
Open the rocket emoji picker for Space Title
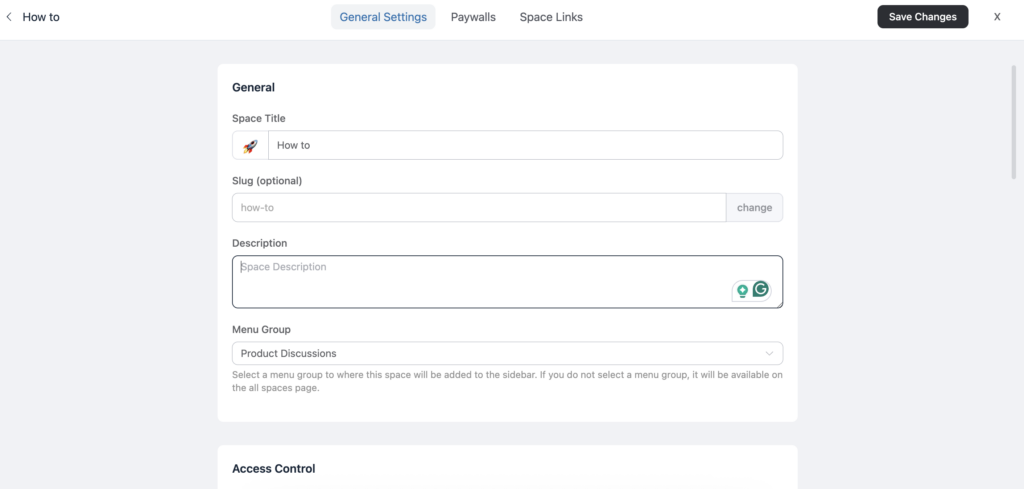(250, 145)
